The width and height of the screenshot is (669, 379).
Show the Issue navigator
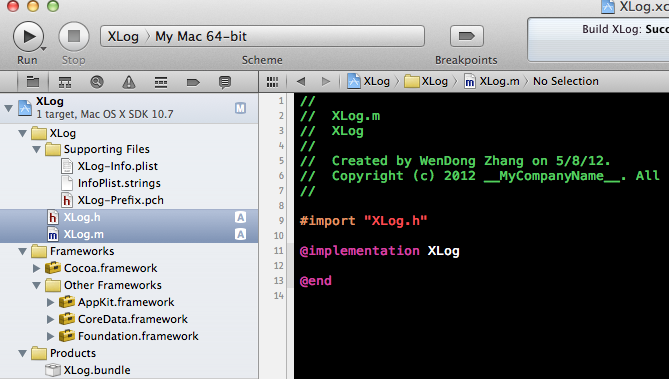(x=128, y=82)
